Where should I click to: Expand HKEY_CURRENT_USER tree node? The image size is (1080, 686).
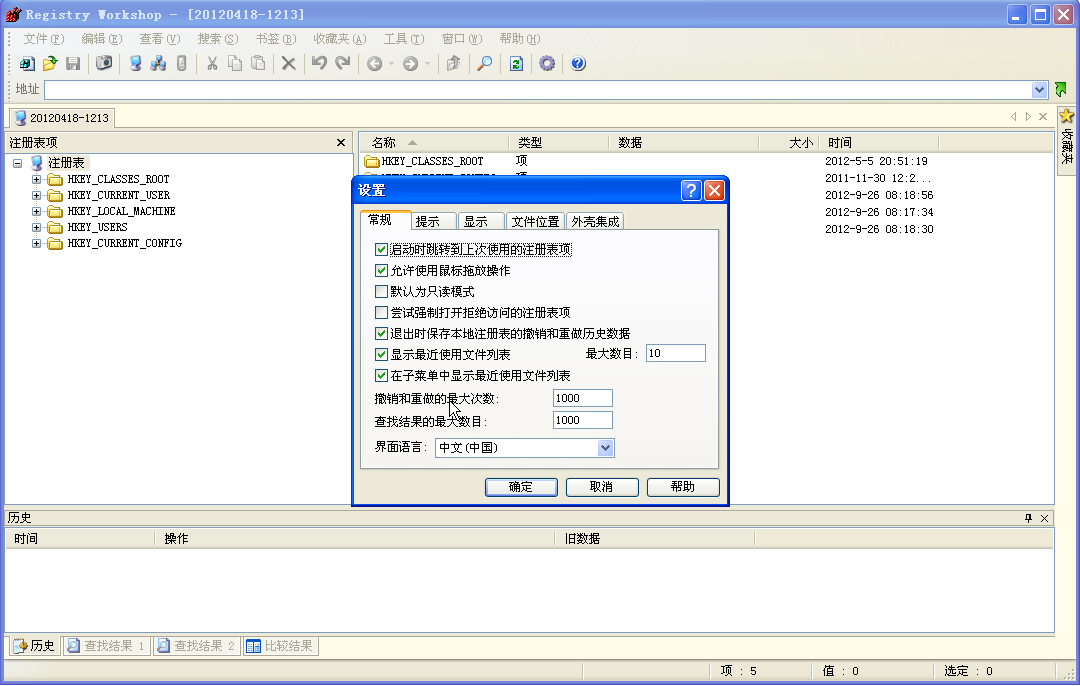click(x=37, y=196)
